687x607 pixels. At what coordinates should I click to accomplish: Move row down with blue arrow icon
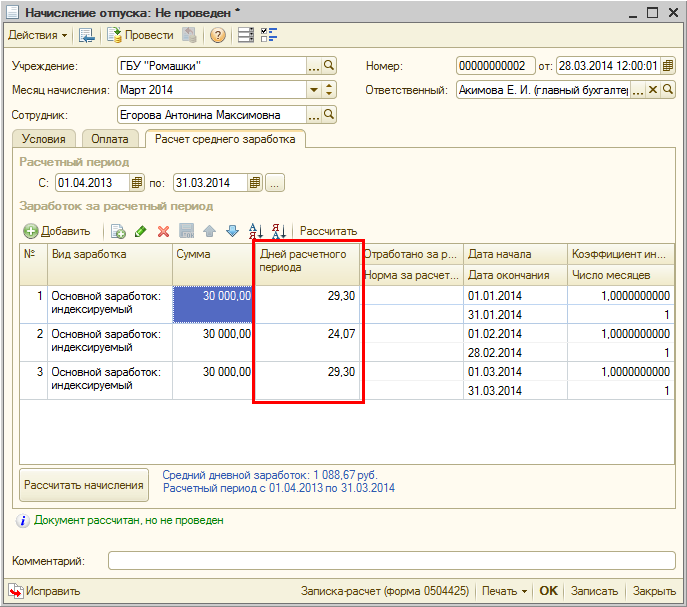point(232,231)
